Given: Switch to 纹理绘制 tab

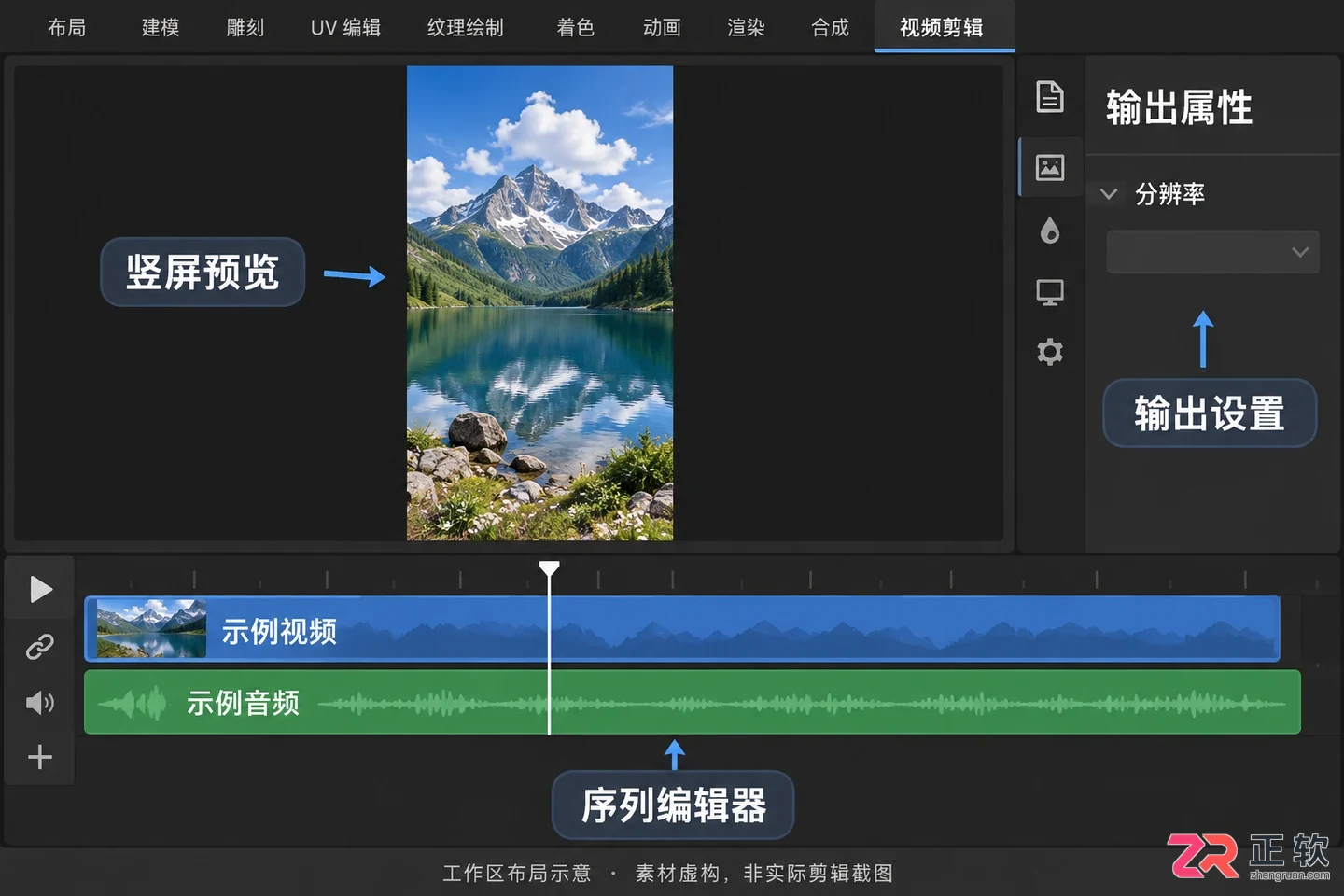Looking at the screenshot, I should [x=465, y=27].
